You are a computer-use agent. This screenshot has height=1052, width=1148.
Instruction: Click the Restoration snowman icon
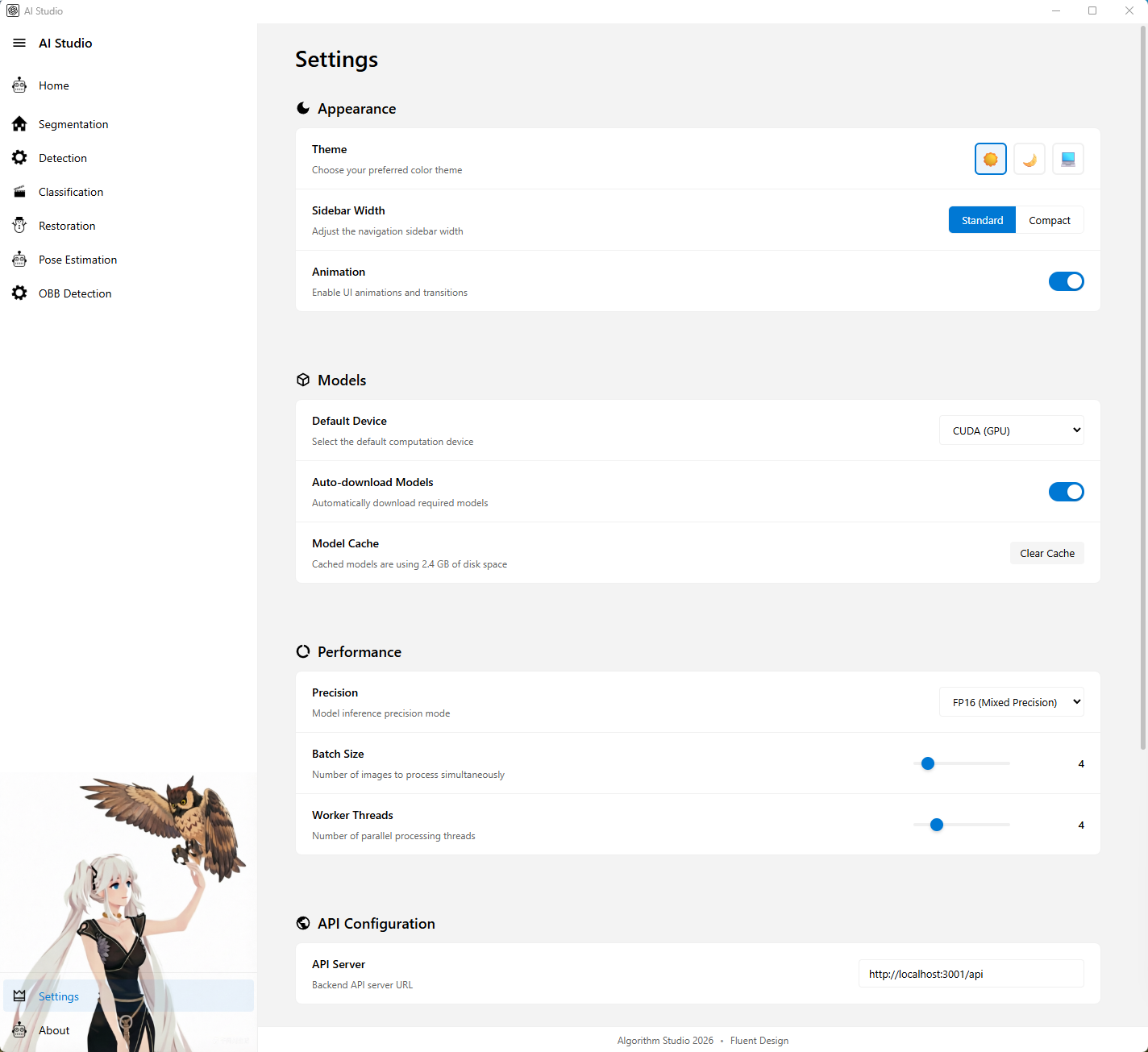point(19,226)
